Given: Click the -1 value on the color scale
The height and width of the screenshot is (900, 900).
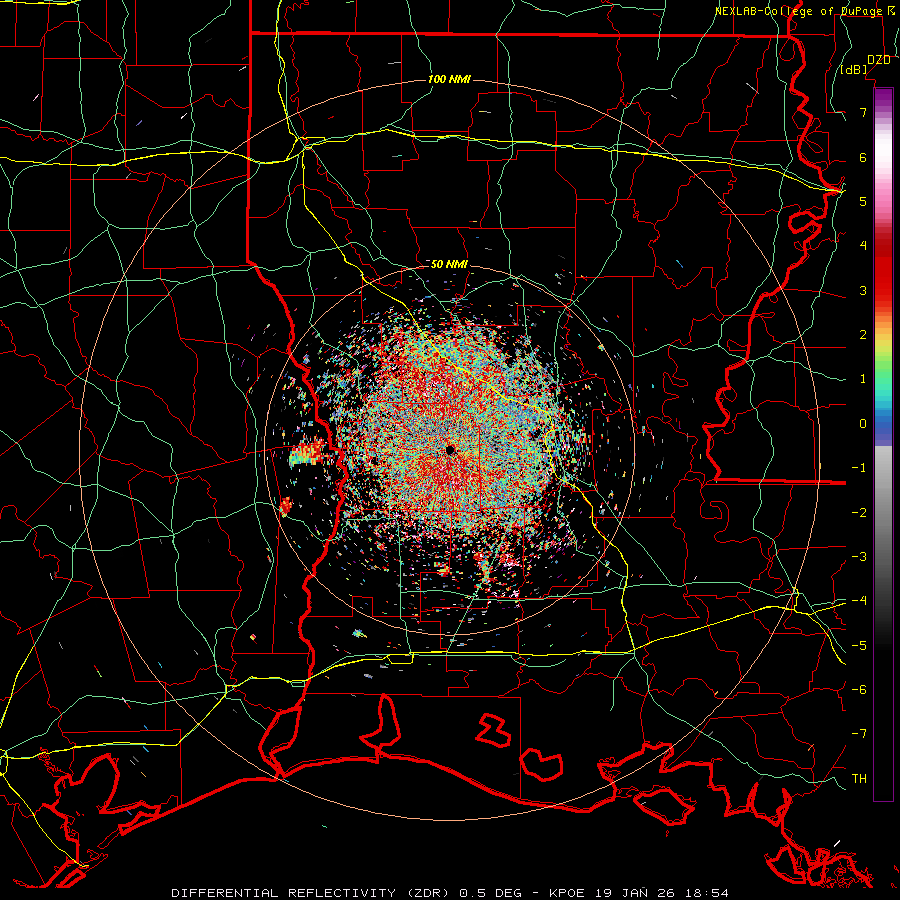Looking at the screenshot, I should pyautogui.click(x=859, y=468).
